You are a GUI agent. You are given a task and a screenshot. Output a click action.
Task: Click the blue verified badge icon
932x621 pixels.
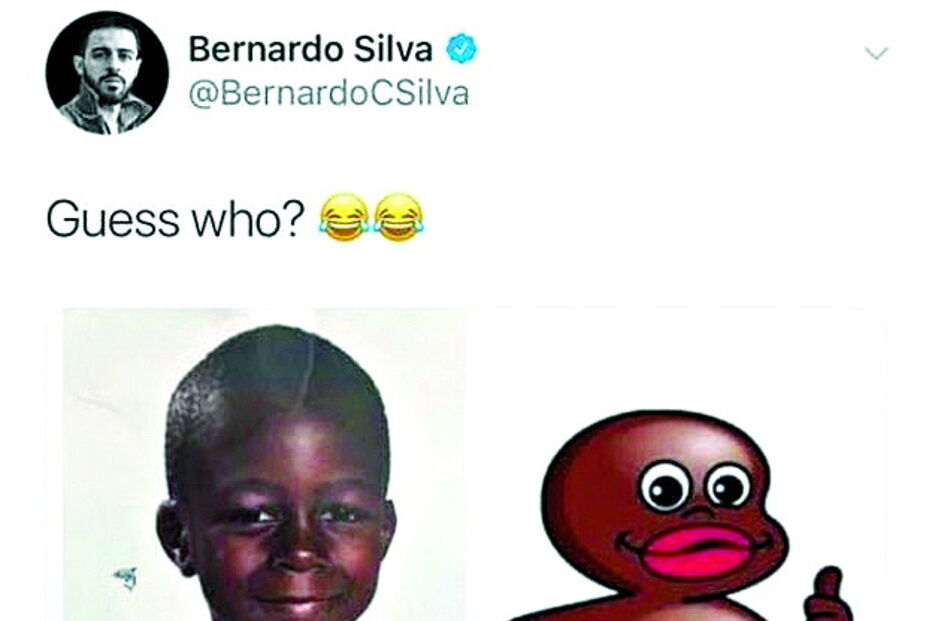(x=462, y=49)
